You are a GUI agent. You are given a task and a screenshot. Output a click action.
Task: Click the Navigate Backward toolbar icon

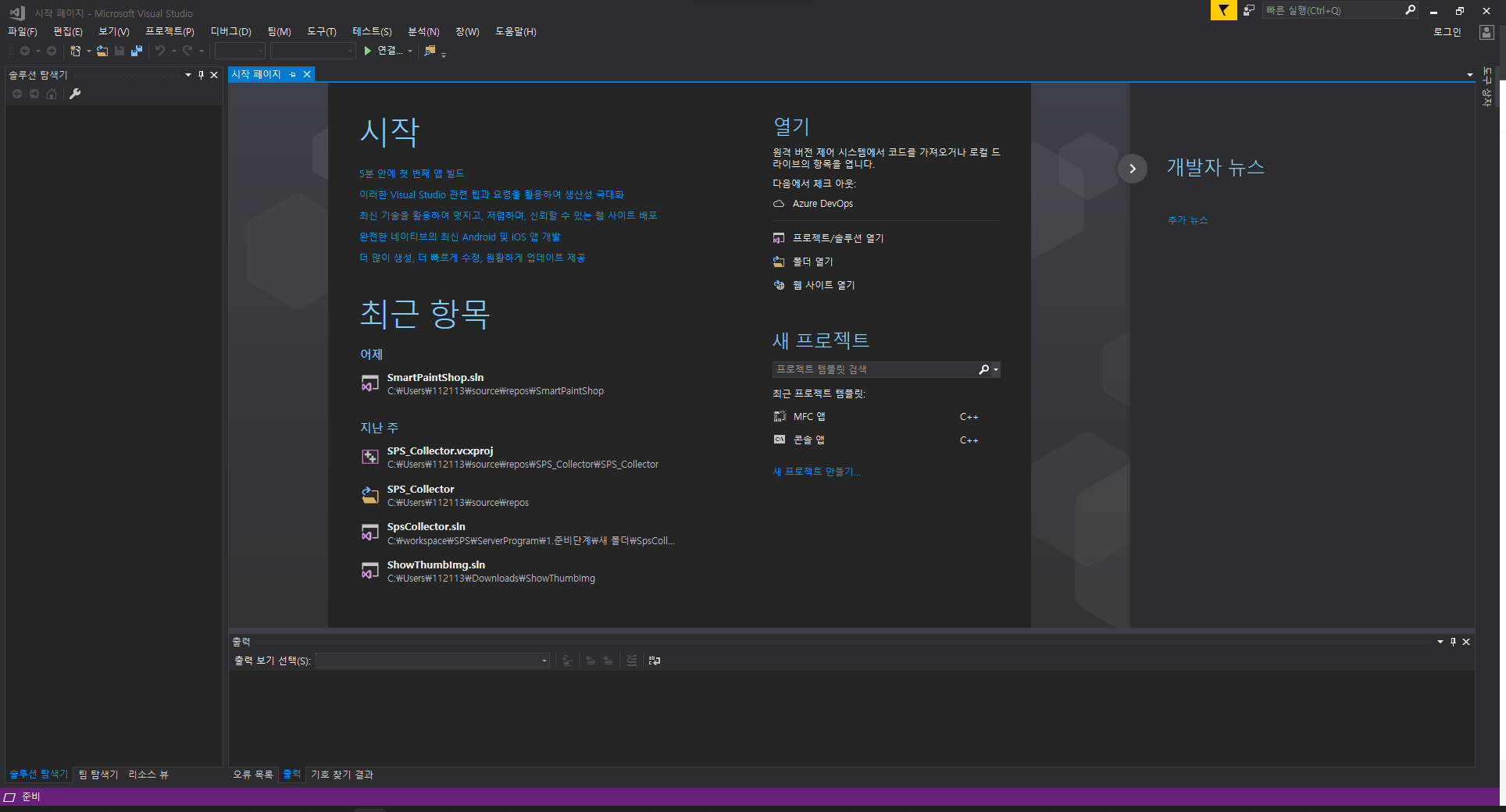coord(25,51)
